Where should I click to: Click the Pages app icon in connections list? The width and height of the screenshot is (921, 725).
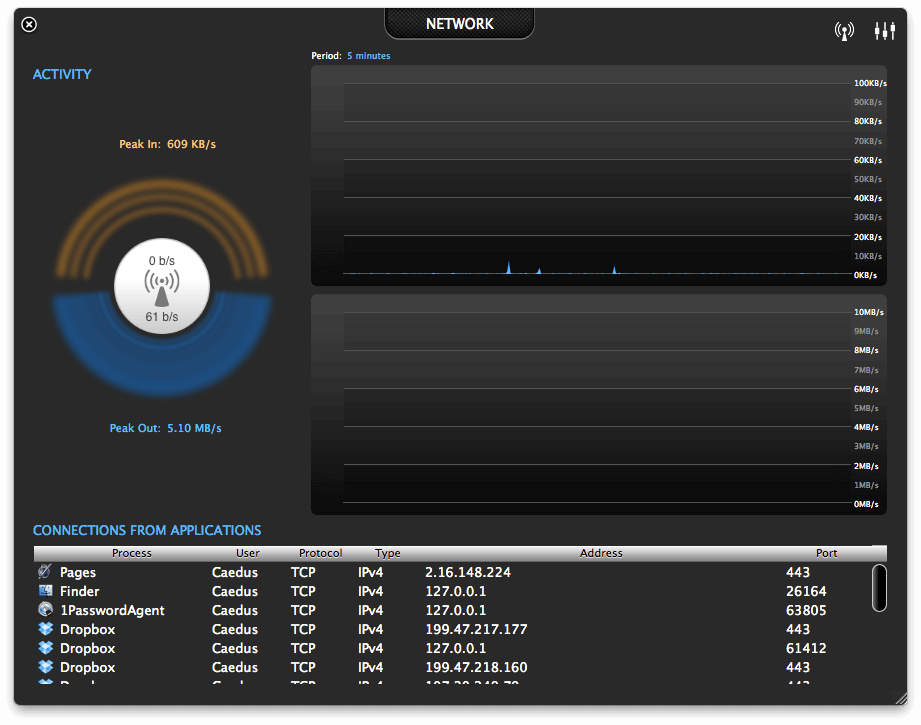tap(45, 571)
